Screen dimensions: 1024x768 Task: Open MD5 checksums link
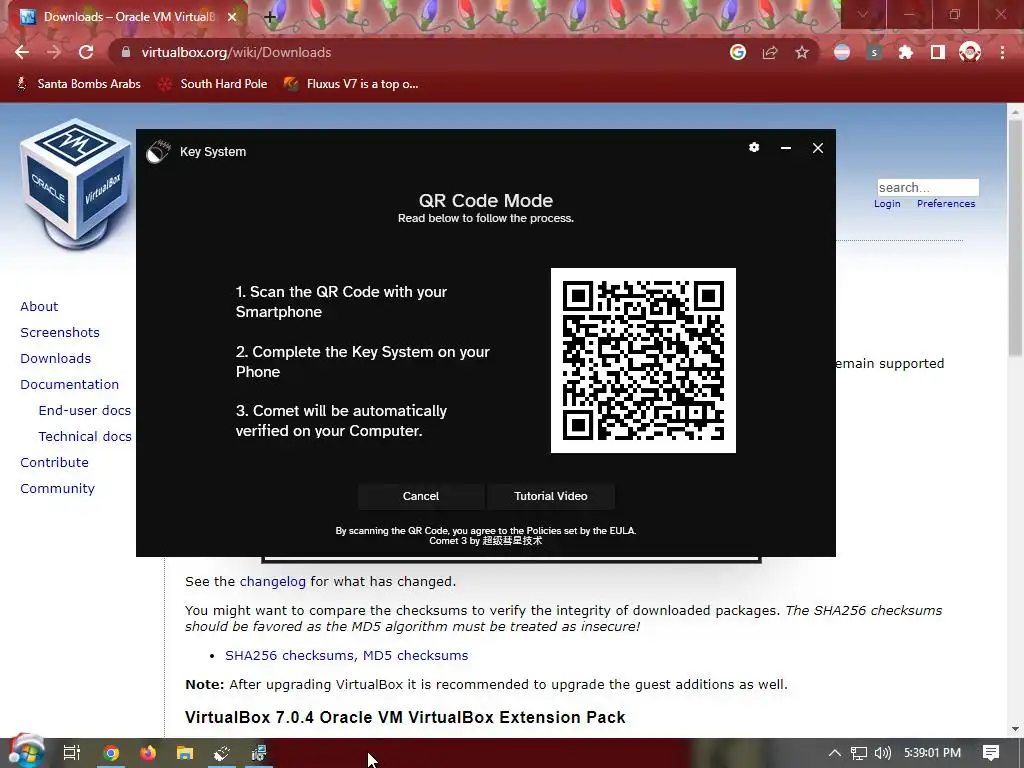pyautogui.click(x=415, y=656)
